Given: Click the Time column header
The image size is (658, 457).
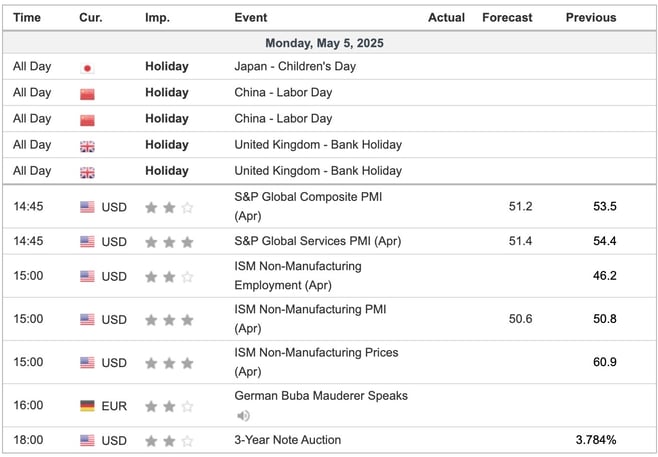Looking at the screenshot, I should coord(27,18).
